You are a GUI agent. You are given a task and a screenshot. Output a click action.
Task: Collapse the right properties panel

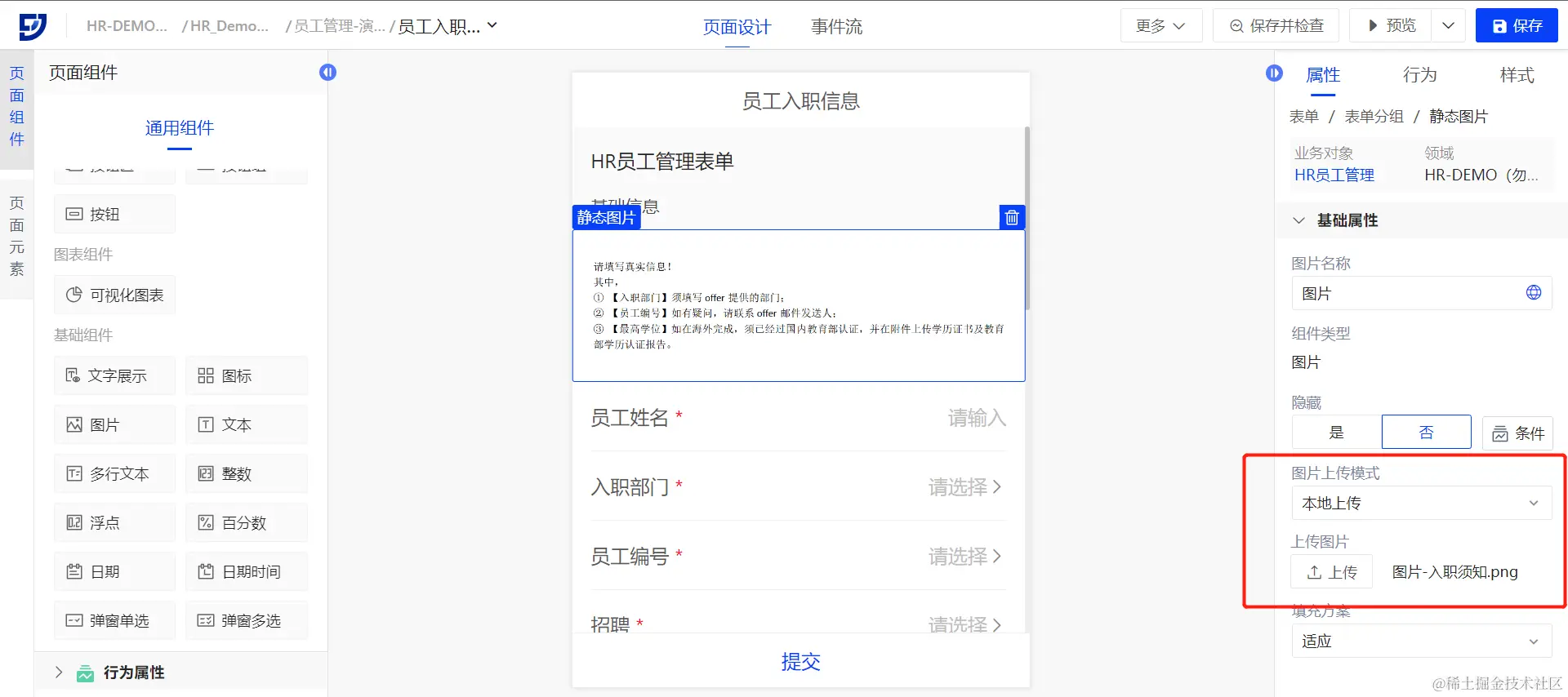click(1274, 73)
